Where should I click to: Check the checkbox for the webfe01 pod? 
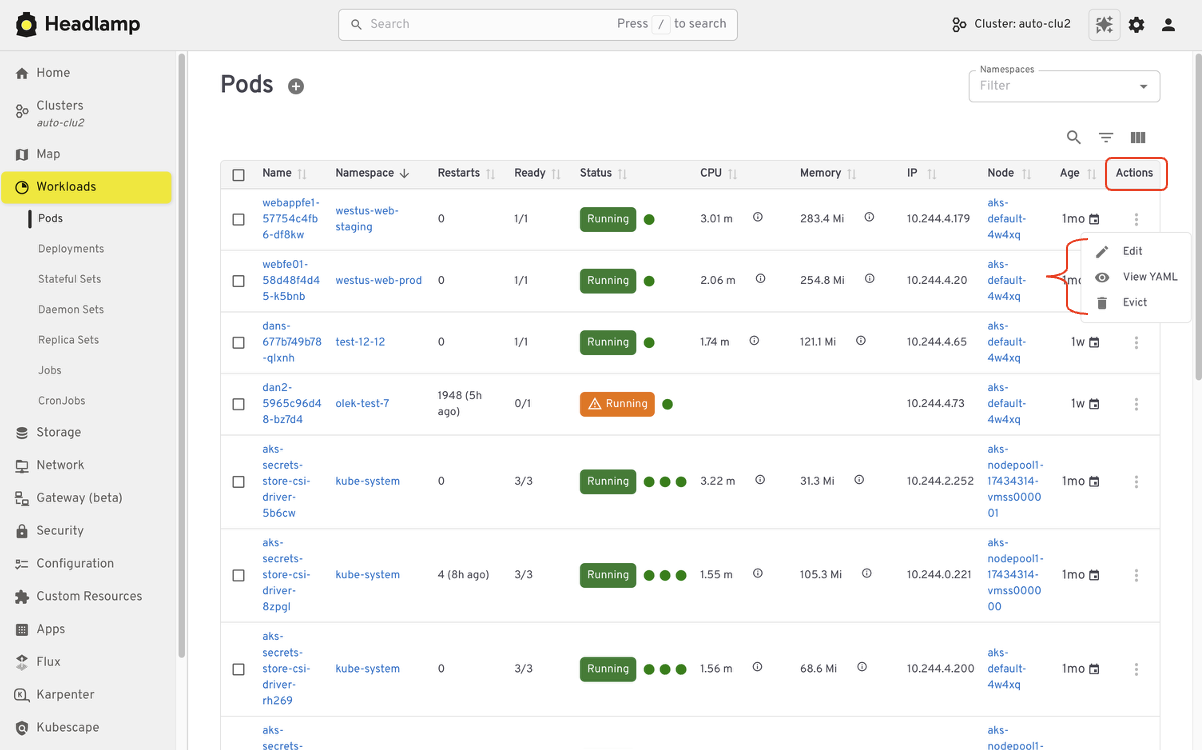click(238, 280)
